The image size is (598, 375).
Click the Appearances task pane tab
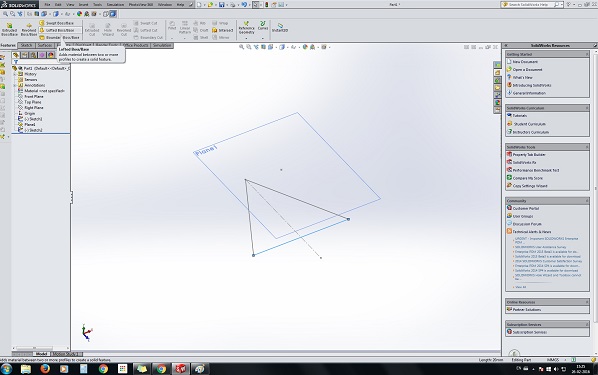[497, 103]
